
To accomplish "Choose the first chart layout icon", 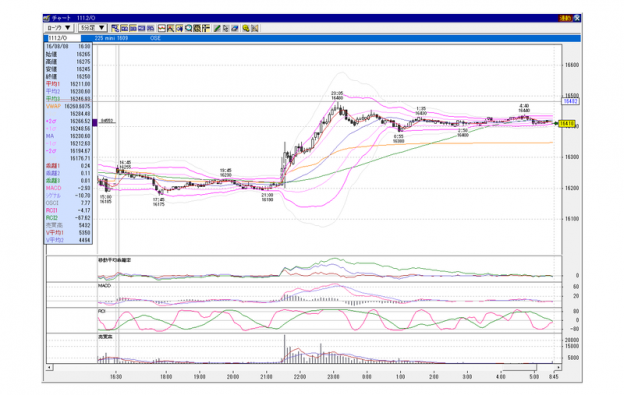I will [115, 28].
